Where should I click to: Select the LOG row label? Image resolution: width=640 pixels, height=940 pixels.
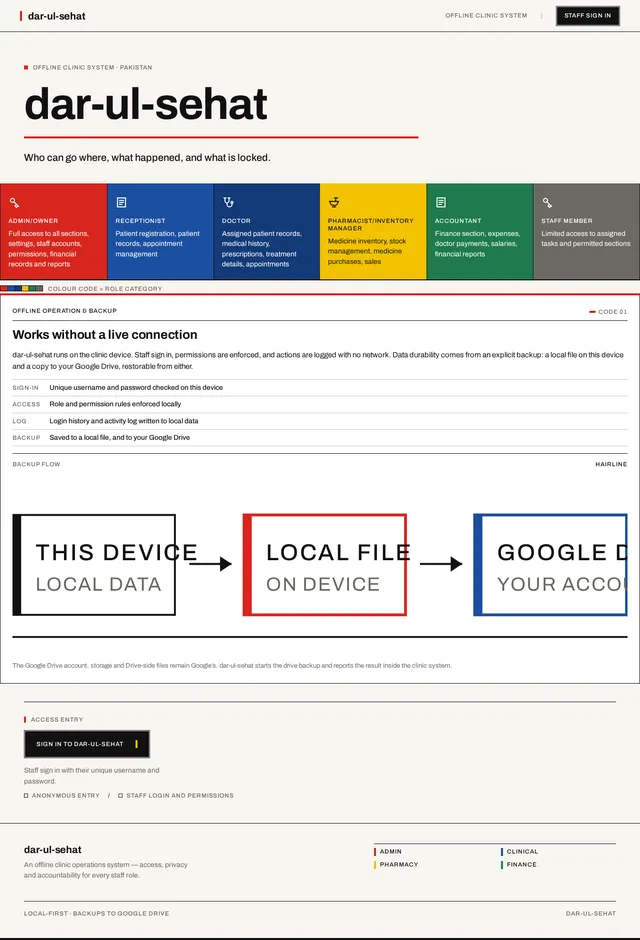[x=19, y=421]
